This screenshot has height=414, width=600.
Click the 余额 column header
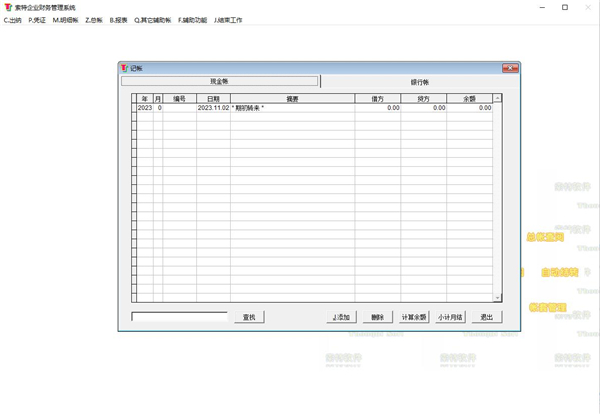pos(470,99)
